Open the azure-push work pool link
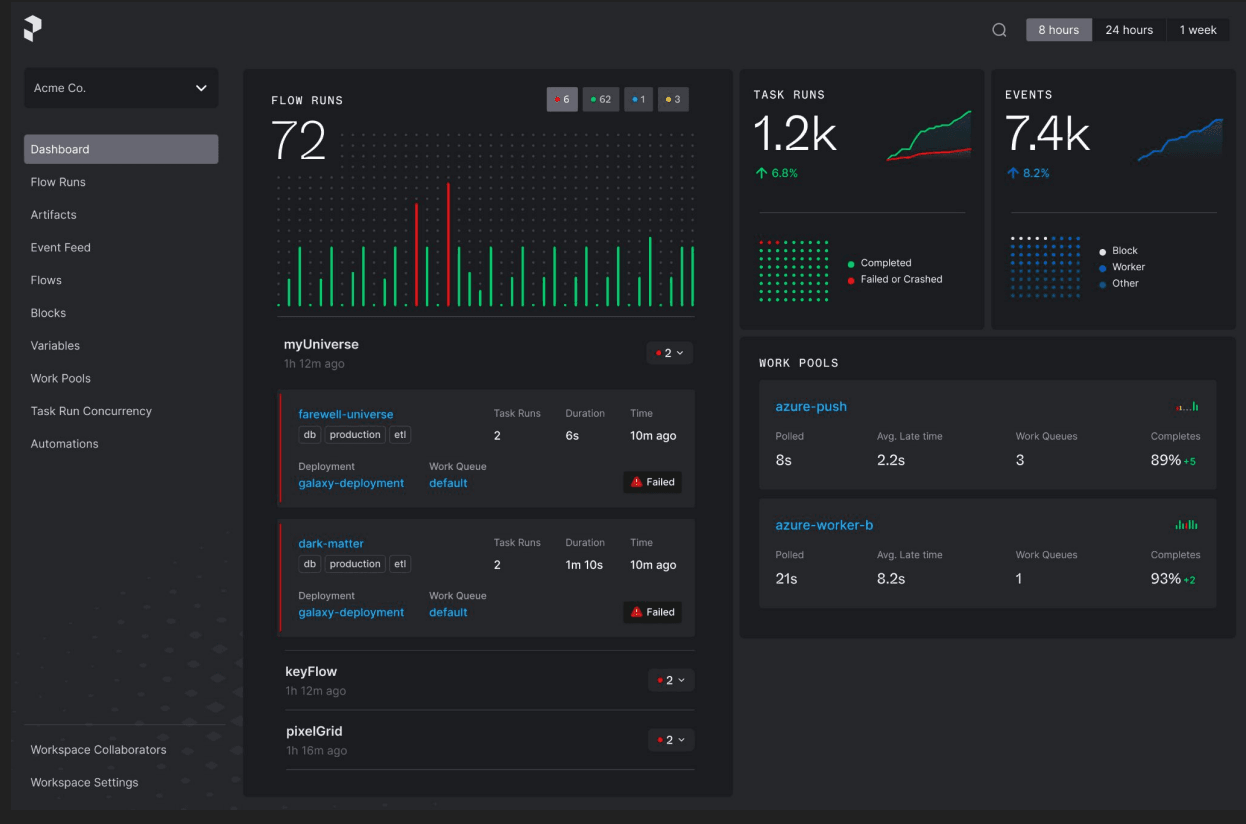The image size is (1246, 824). [x=811, y=407]
